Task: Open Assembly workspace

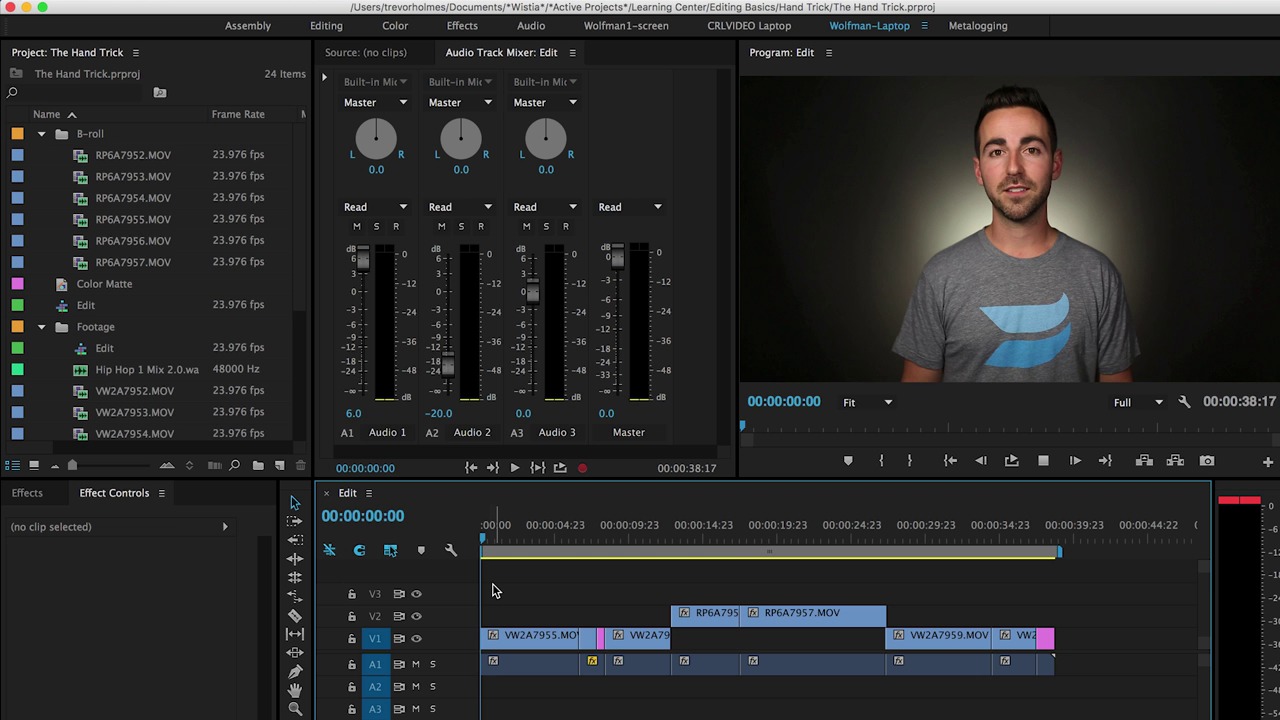Action: (x=248, y=26)
